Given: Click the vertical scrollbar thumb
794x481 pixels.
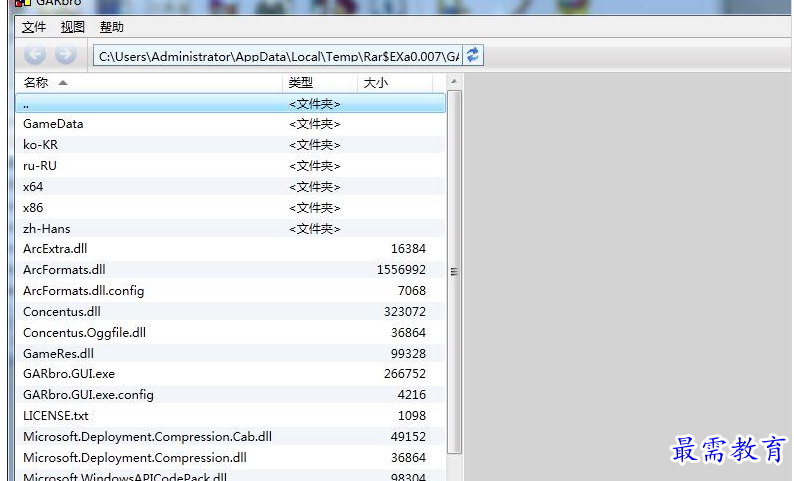Looking at the screenshot, I should pos(454,272).
